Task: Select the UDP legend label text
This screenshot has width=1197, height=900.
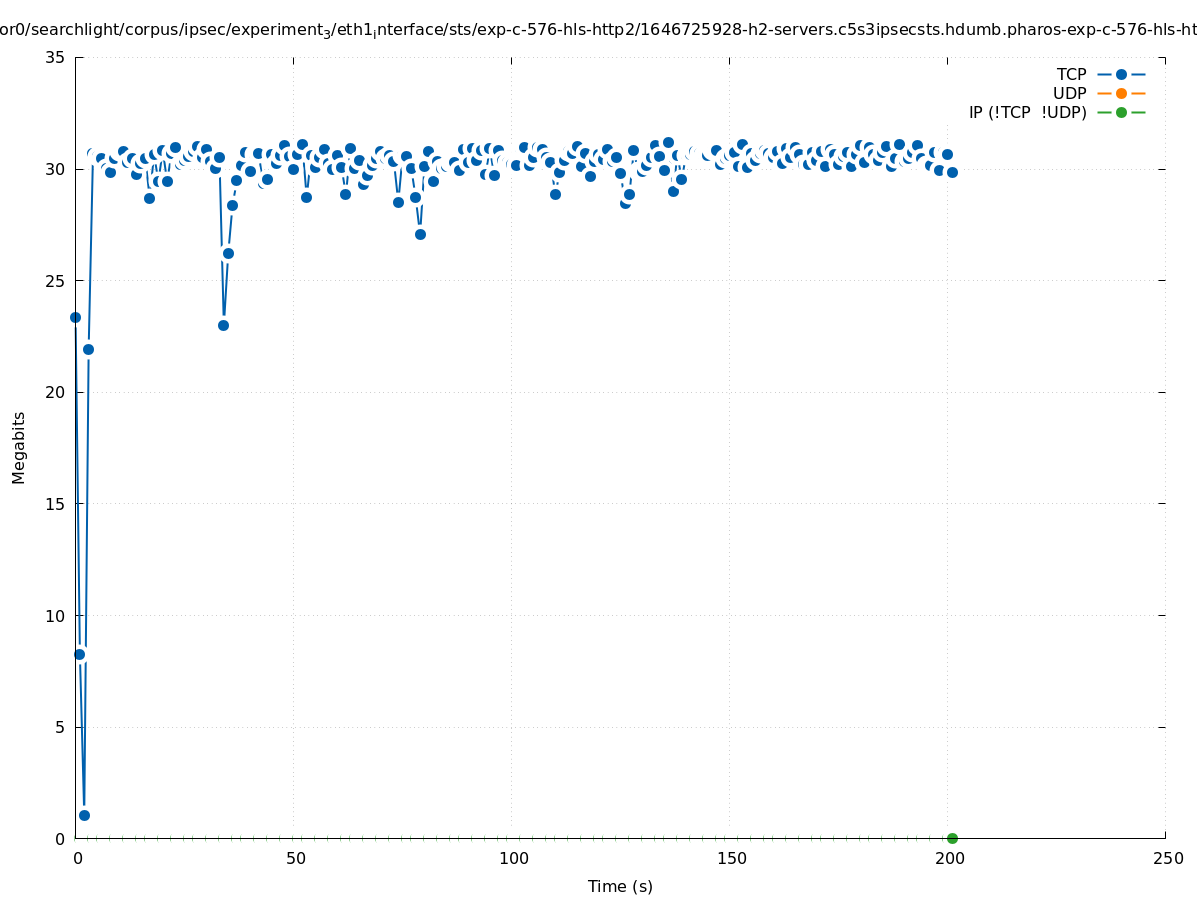Action: click(1069, 93)
